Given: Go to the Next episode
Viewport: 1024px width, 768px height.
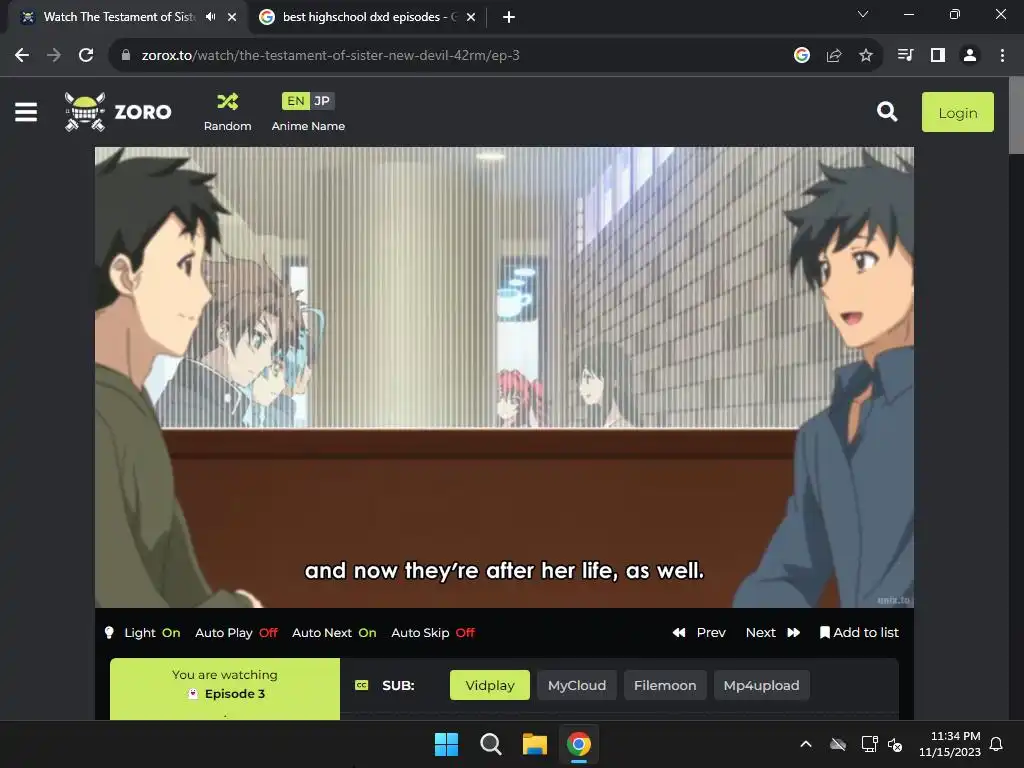Looking at the screenshot, I should click(773, 633).
